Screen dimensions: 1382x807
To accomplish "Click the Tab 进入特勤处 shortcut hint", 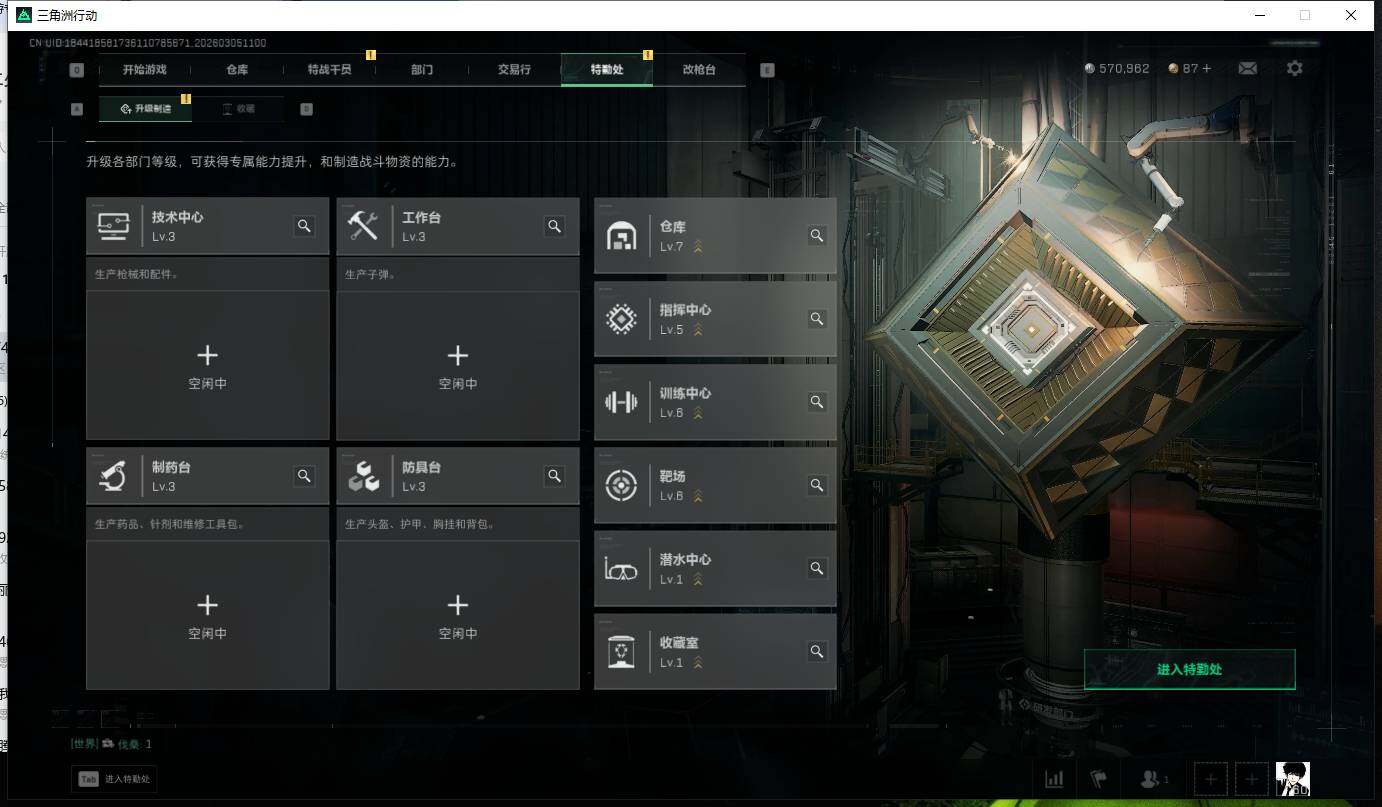I will pyautogui.click(x=114, y=779).
